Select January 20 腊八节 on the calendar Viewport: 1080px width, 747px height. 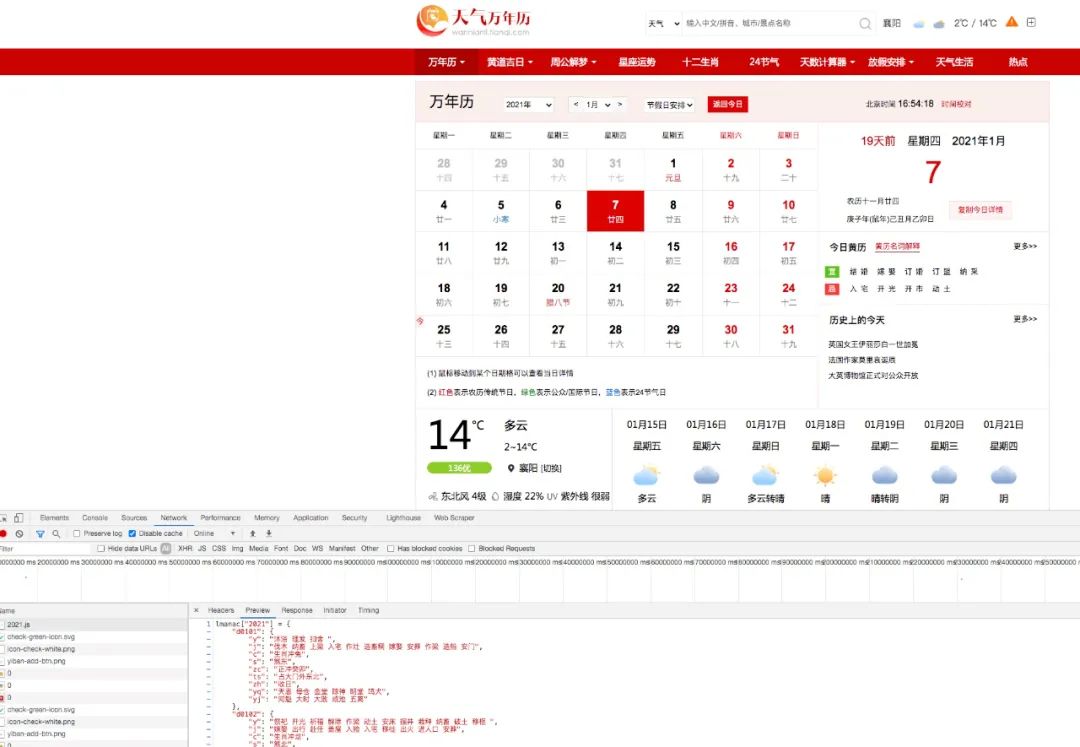[558, 294]
